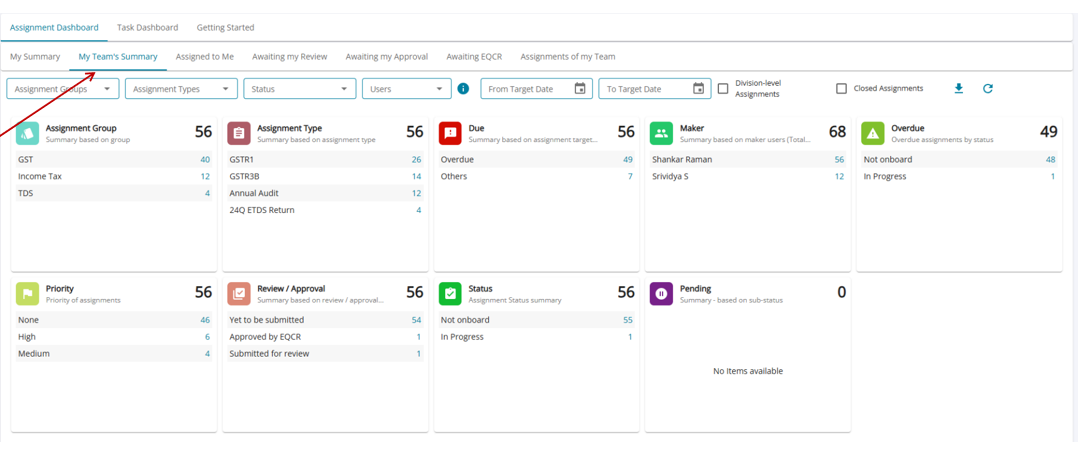Tick the Closed Assignments checkbox

(x=841, y=89)
